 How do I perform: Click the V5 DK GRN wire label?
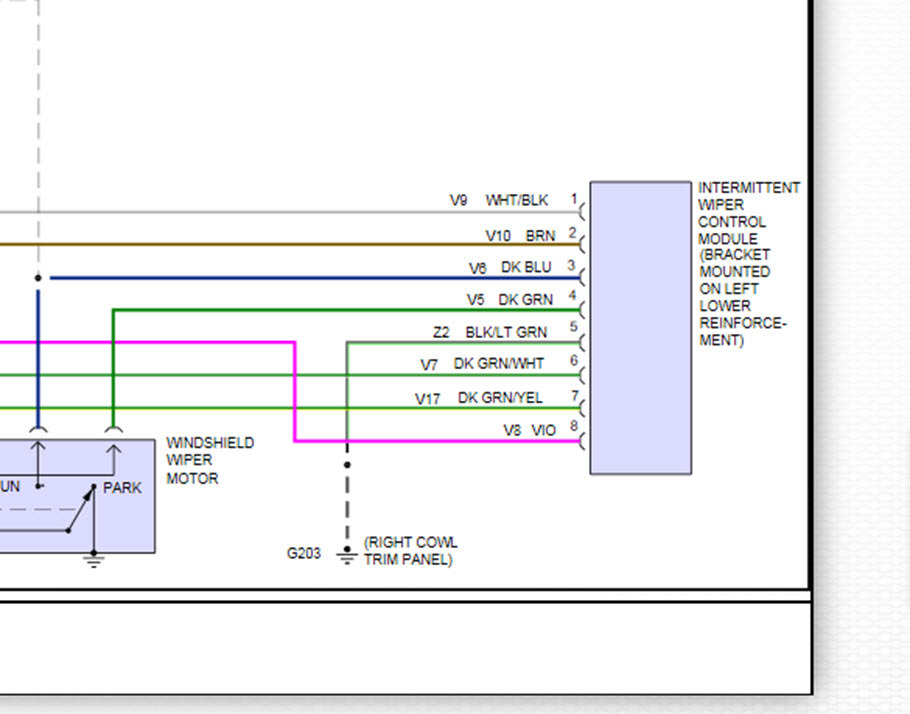pyautogui.click(x=510, y=300)
